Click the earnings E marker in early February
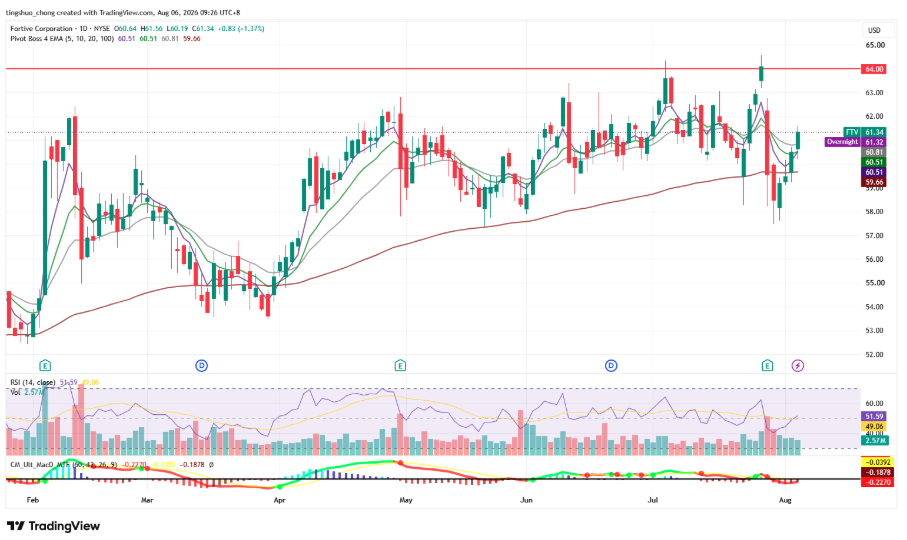Screen dimensions: 907x540 (x=45, y=365)
